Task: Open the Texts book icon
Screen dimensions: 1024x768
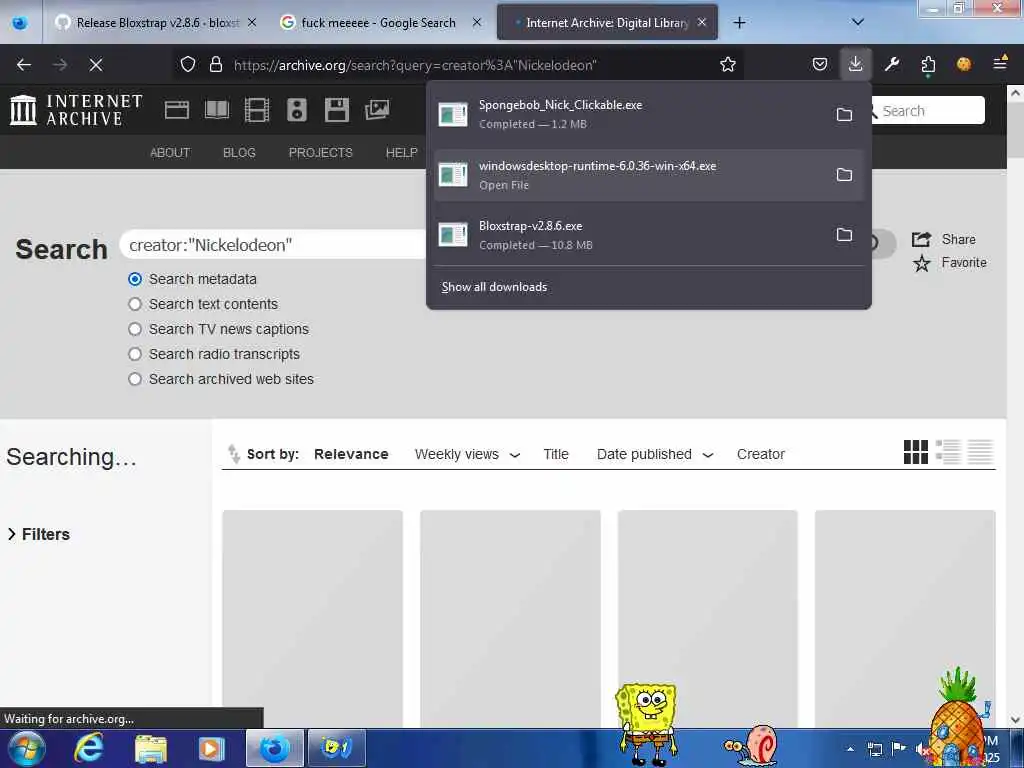Action: pos(217,110)
